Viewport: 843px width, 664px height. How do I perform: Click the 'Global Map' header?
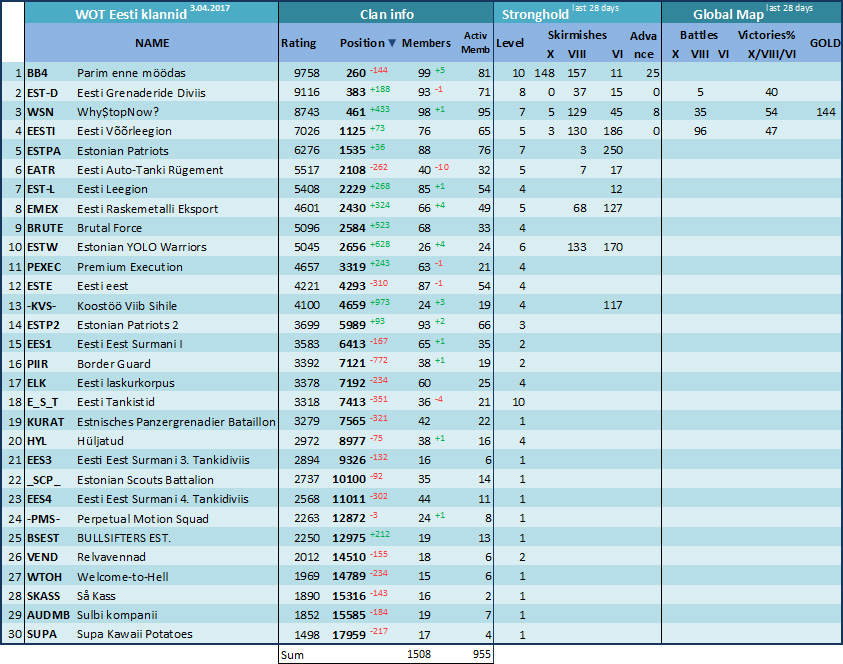pos(728,15)
